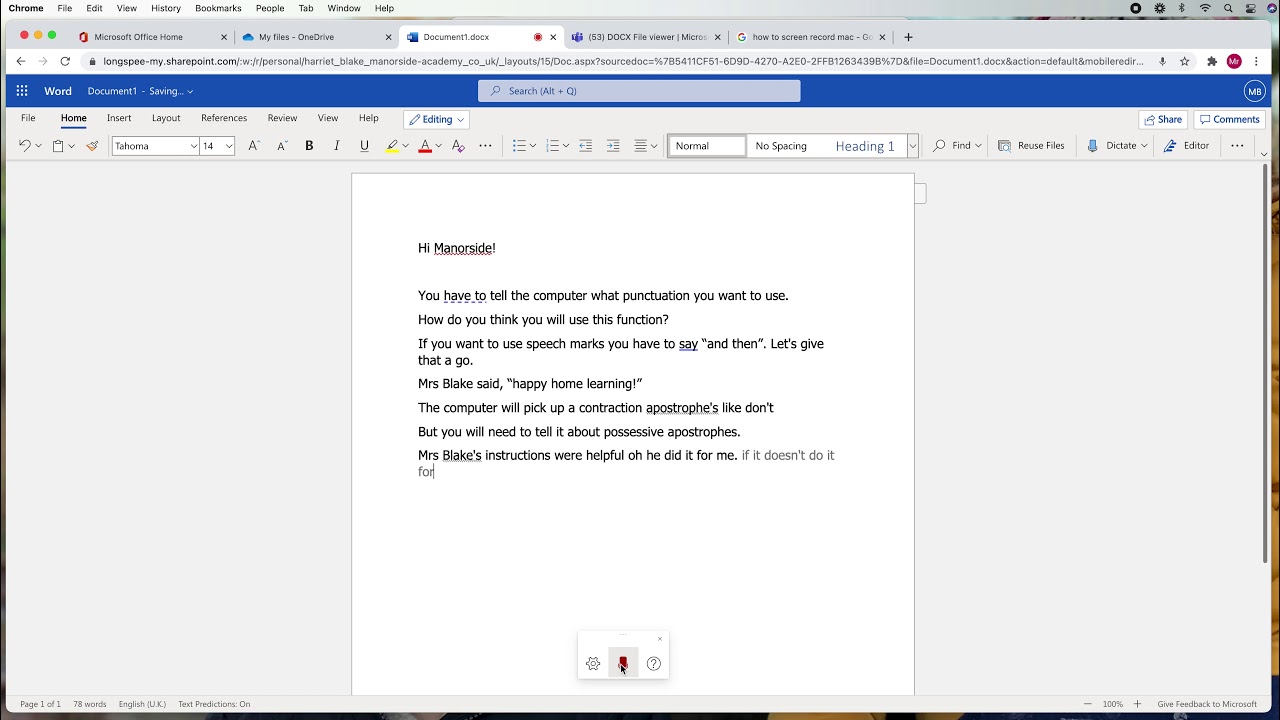The height and width of the screenshot is (720, 1280).
Task: Apply red font color
Action: 425,146
